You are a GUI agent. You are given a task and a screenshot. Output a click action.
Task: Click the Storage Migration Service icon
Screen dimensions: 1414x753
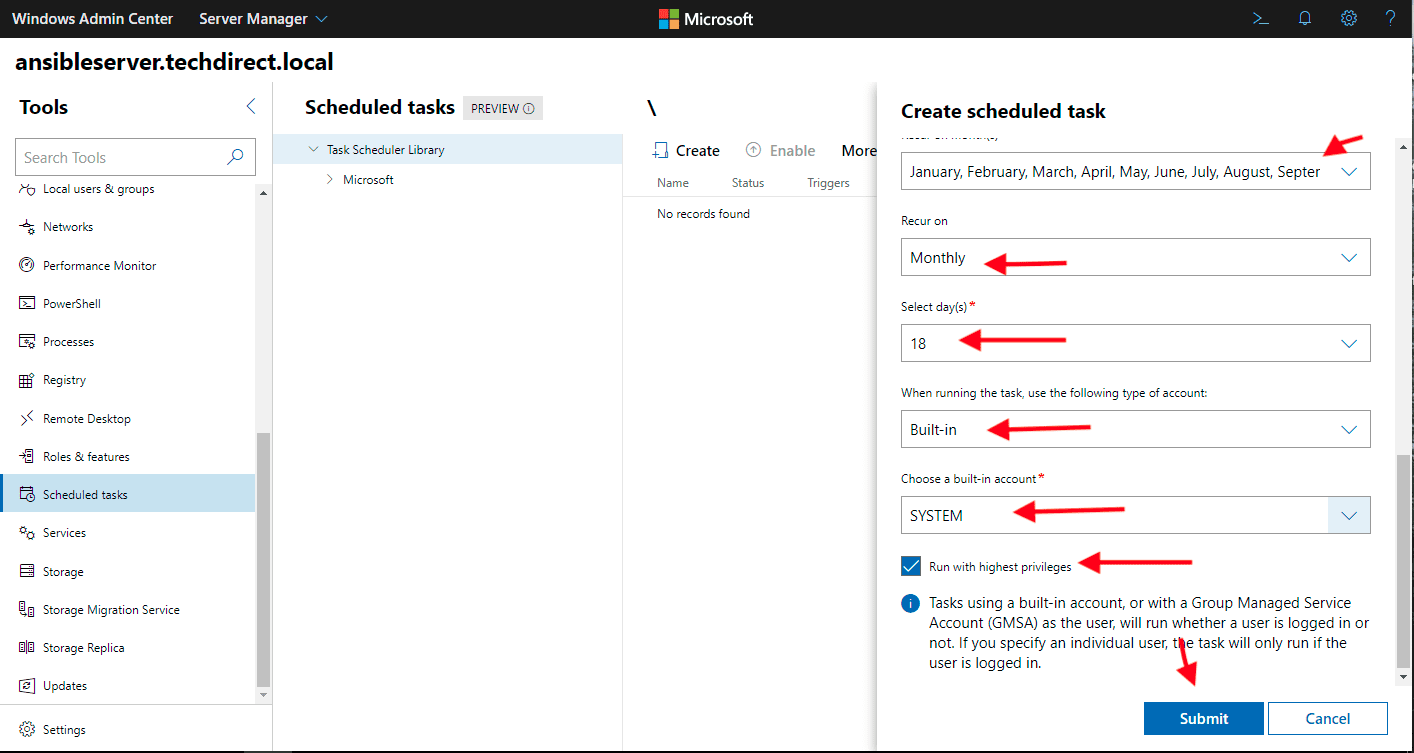tap(27, 610)
